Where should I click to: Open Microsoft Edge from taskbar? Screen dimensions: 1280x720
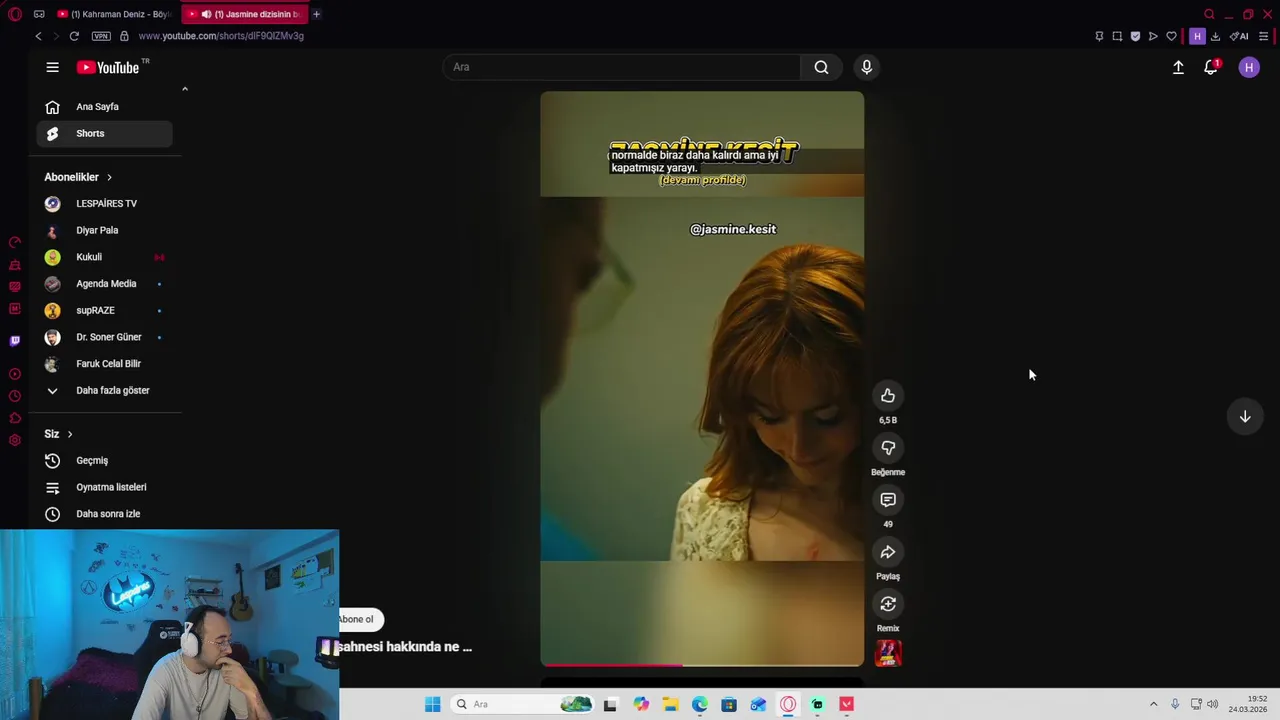(700, 704)
